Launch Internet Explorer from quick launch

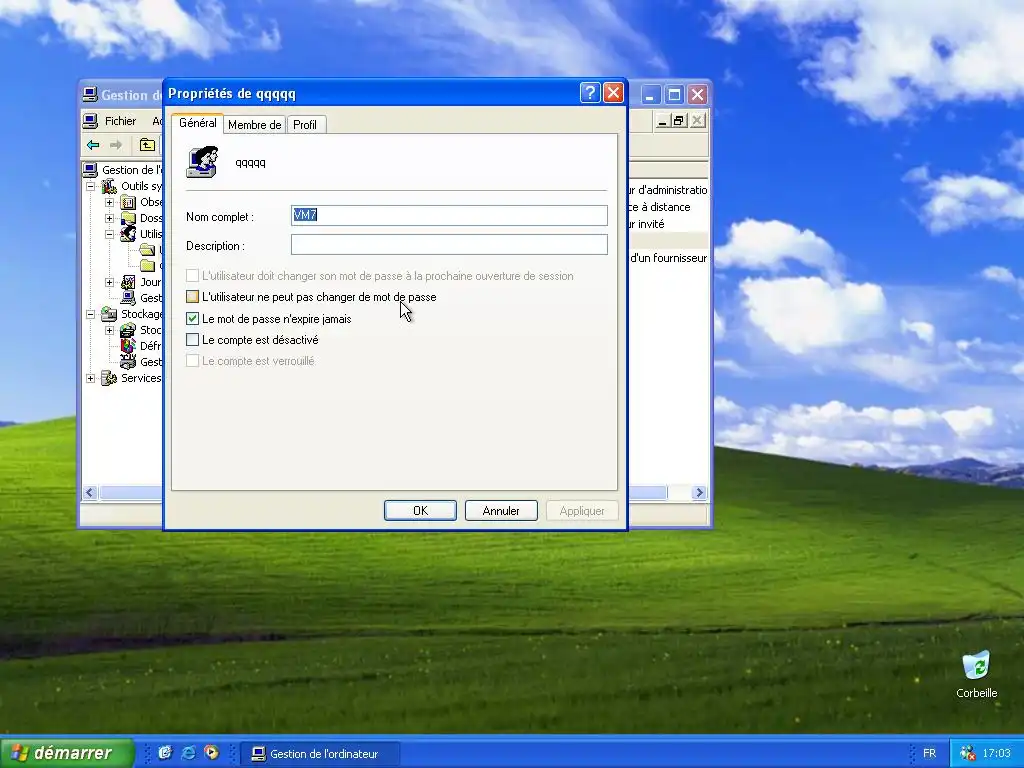pos(189,753)
